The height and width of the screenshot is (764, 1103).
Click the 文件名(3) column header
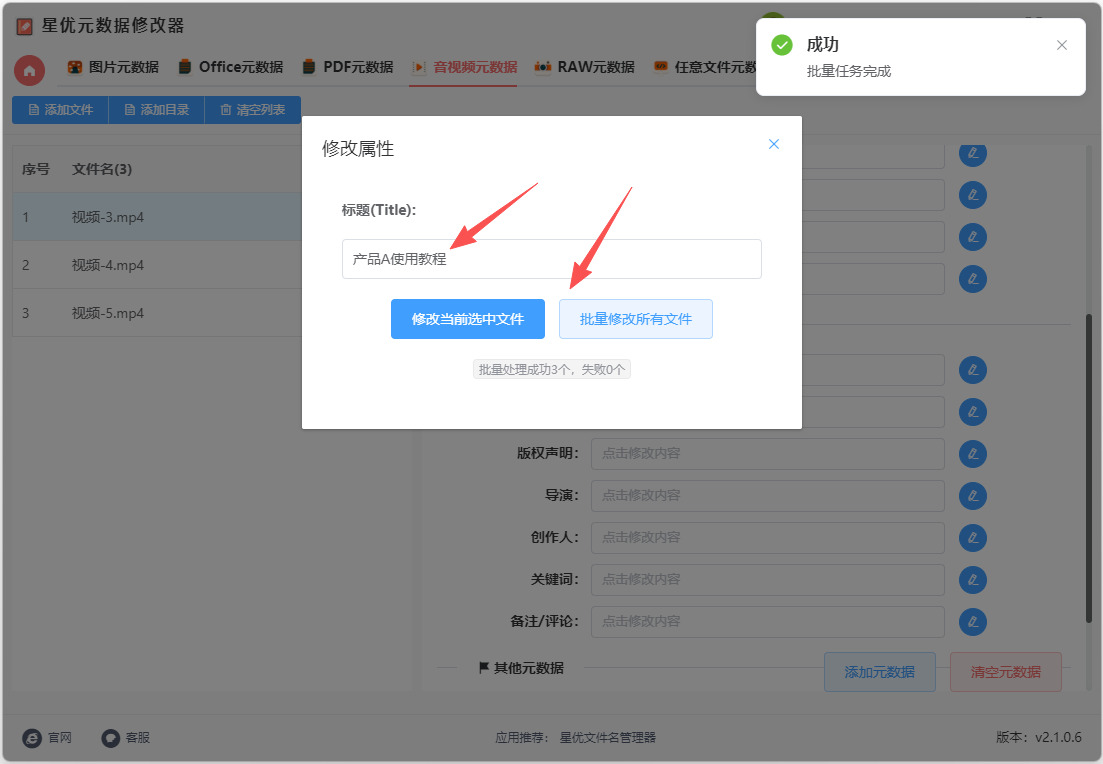[102, 169]
